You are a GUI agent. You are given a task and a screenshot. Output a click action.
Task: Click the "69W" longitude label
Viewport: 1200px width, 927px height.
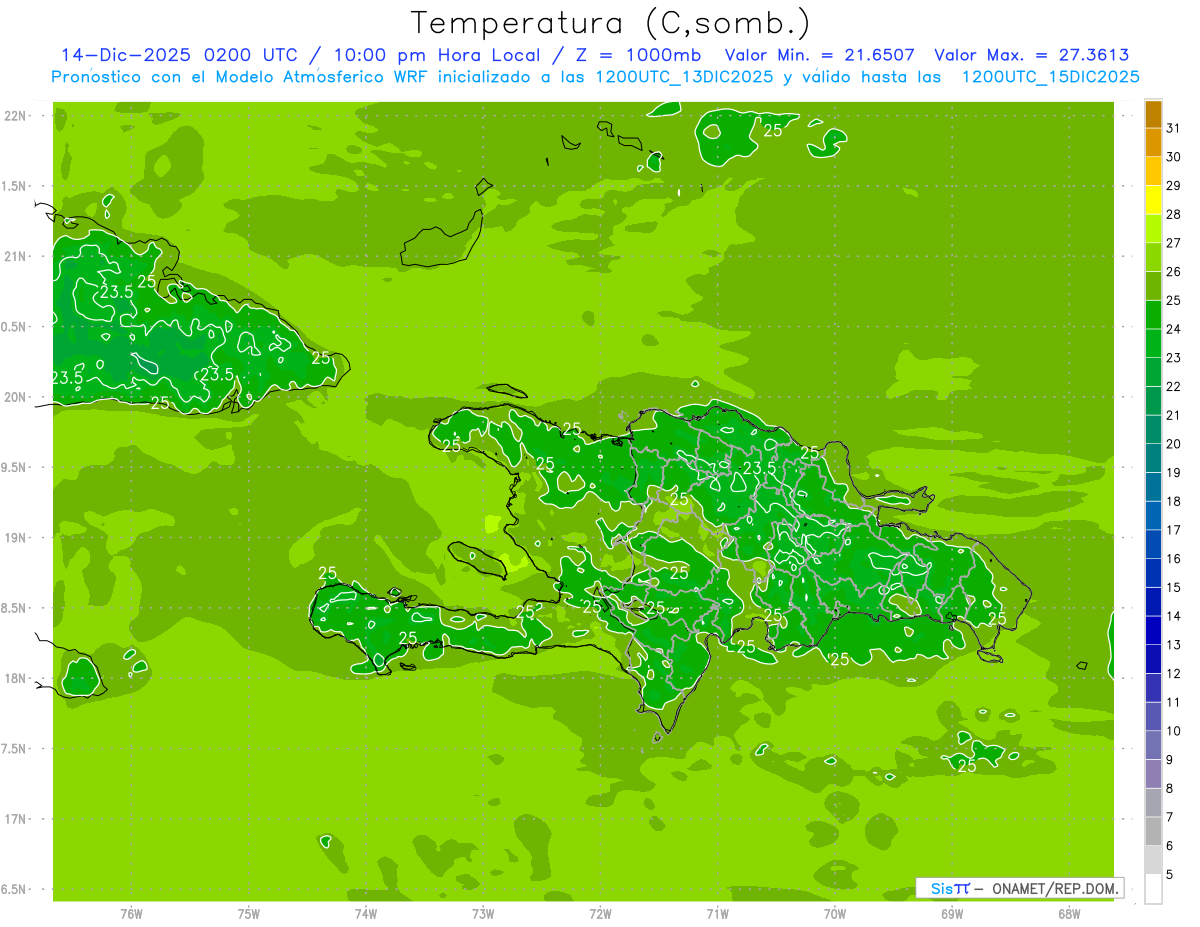point(952,913)
